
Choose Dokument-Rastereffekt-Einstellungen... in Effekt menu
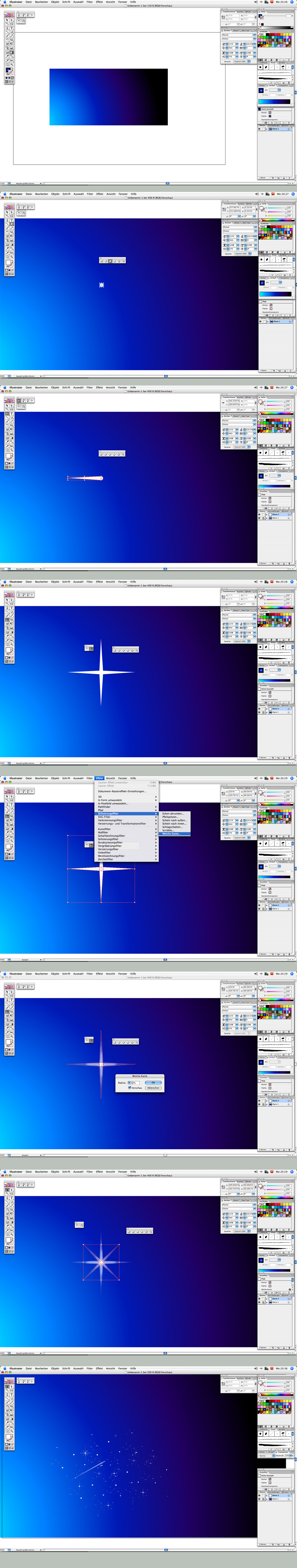(x=127, y=791)
